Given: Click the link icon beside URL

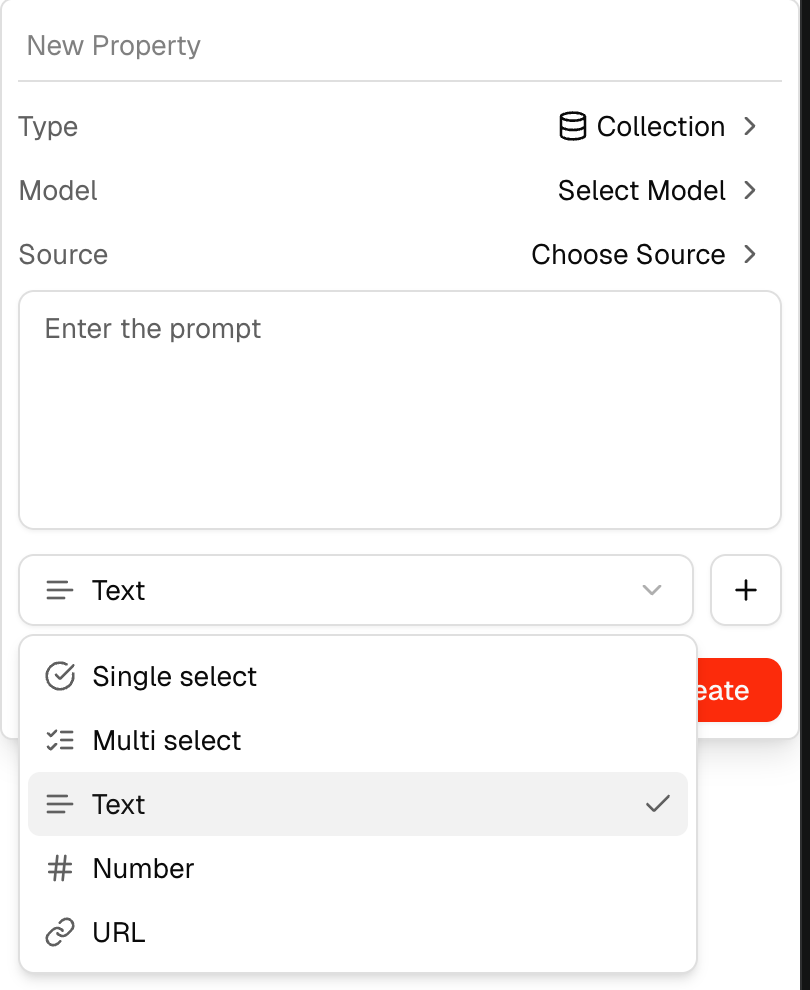Looking at the screenshot, I should (60, 933).
